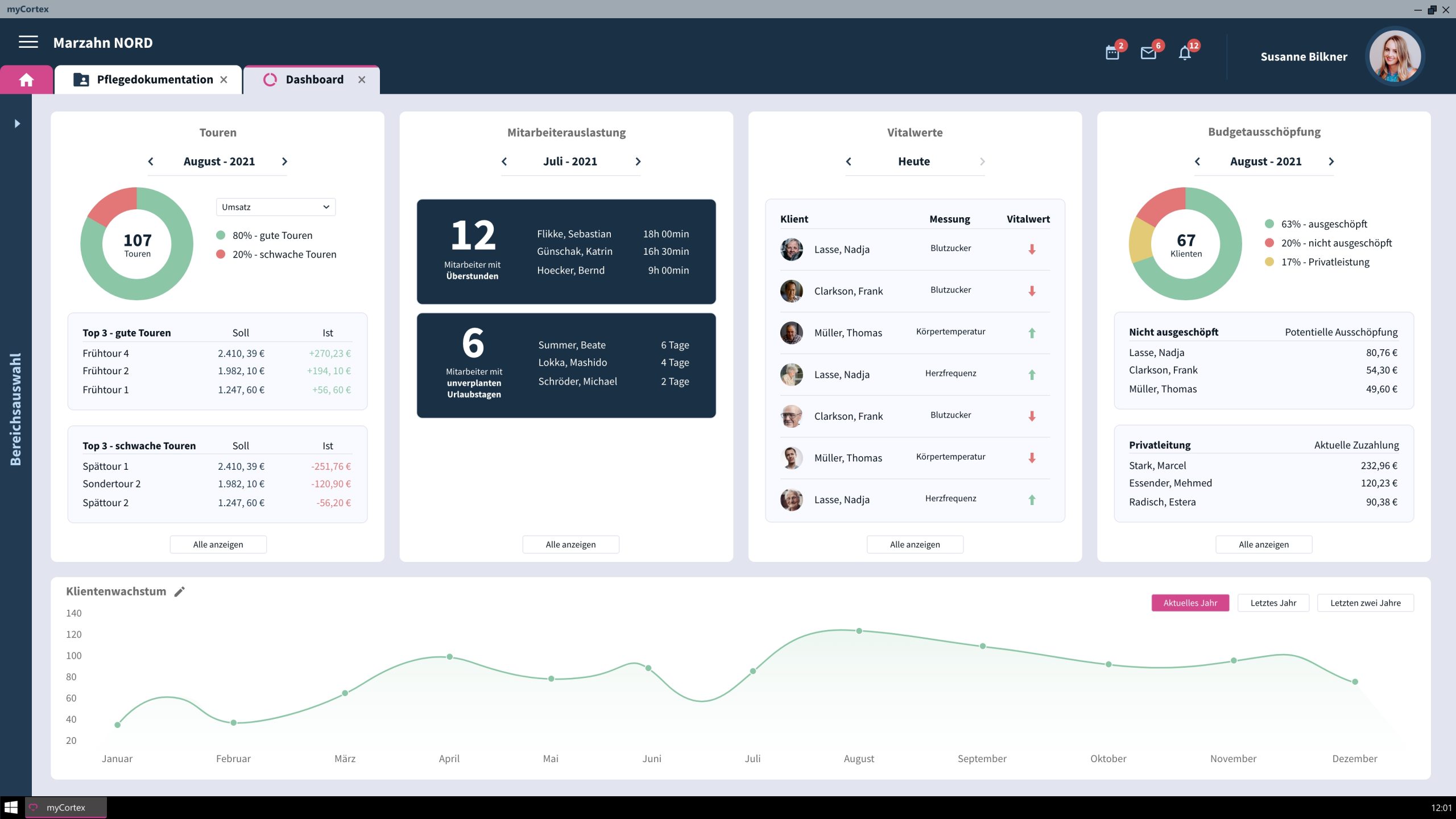Select the Letztes Jahr filter
The height and width of the screenshot is (819, 1456).
[x=1273, y=603]
